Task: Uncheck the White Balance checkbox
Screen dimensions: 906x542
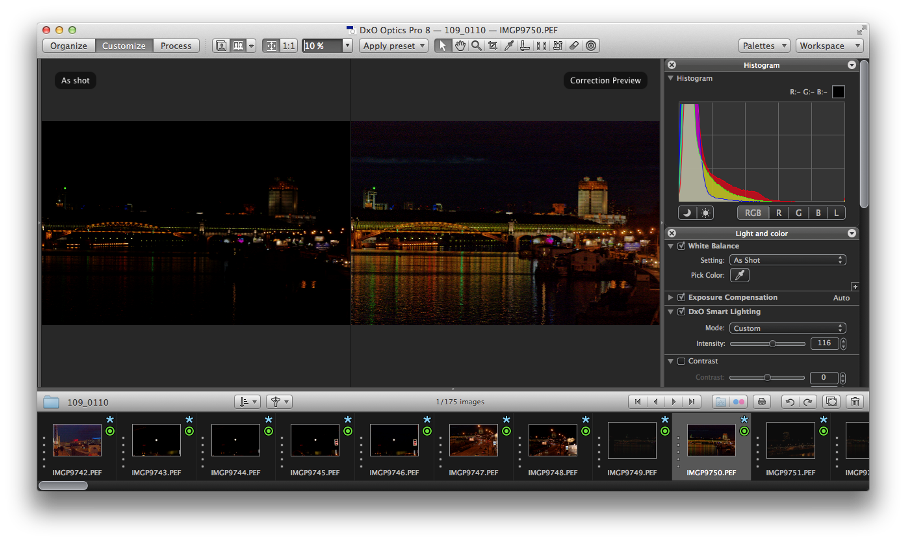Action: coord(681,246)
